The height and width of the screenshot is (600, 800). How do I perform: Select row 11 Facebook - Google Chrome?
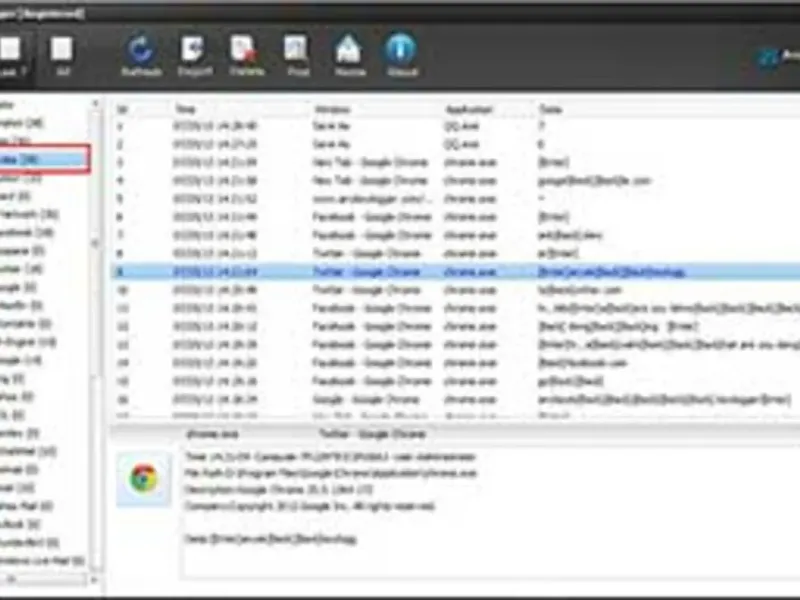point(456,308)
